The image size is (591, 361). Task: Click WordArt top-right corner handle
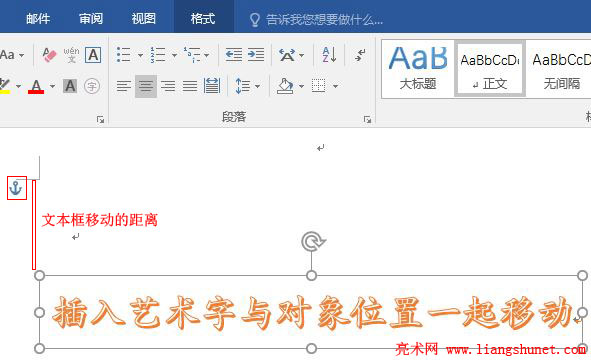tap(582, 275)
